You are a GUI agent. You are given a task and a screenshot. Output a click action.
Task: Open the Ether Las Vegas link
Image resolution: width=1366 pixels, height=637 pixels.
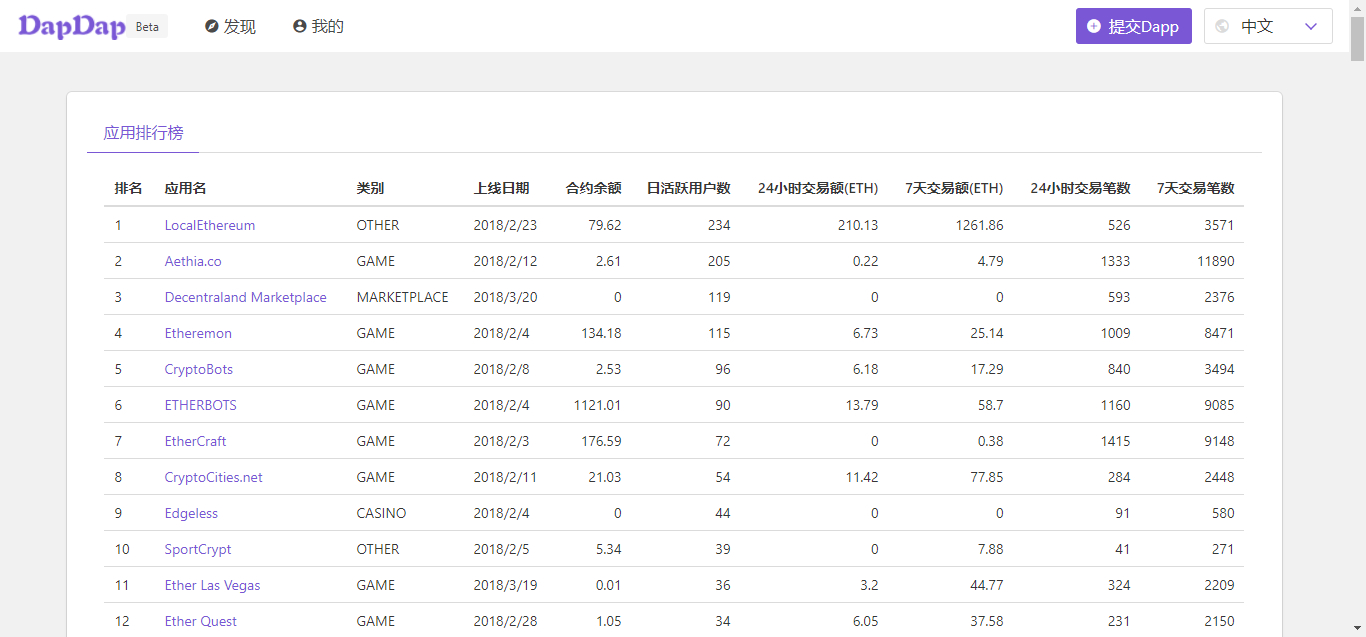(x=212, y=585)
